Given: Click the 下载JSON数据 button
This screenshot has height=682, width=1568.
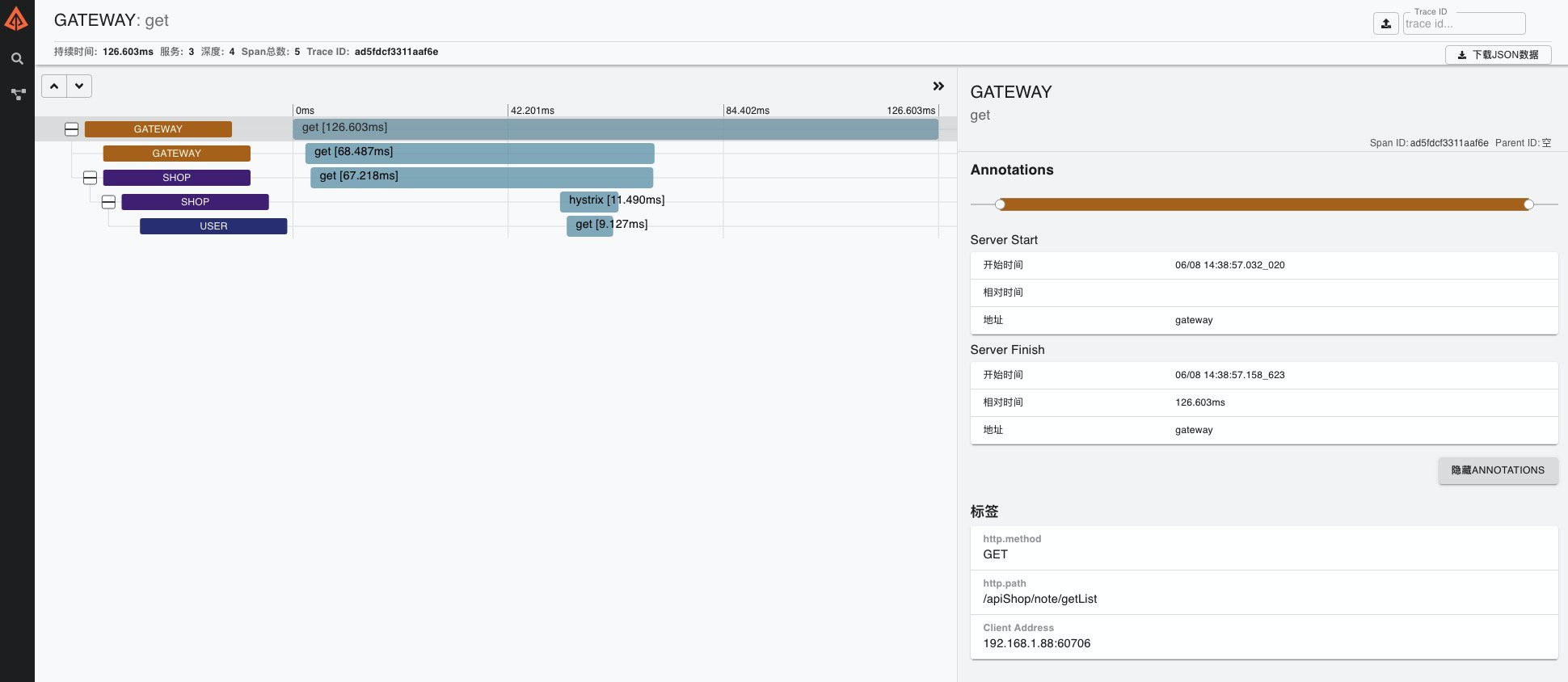Looking at the screenshot, I should [1498, 55].
